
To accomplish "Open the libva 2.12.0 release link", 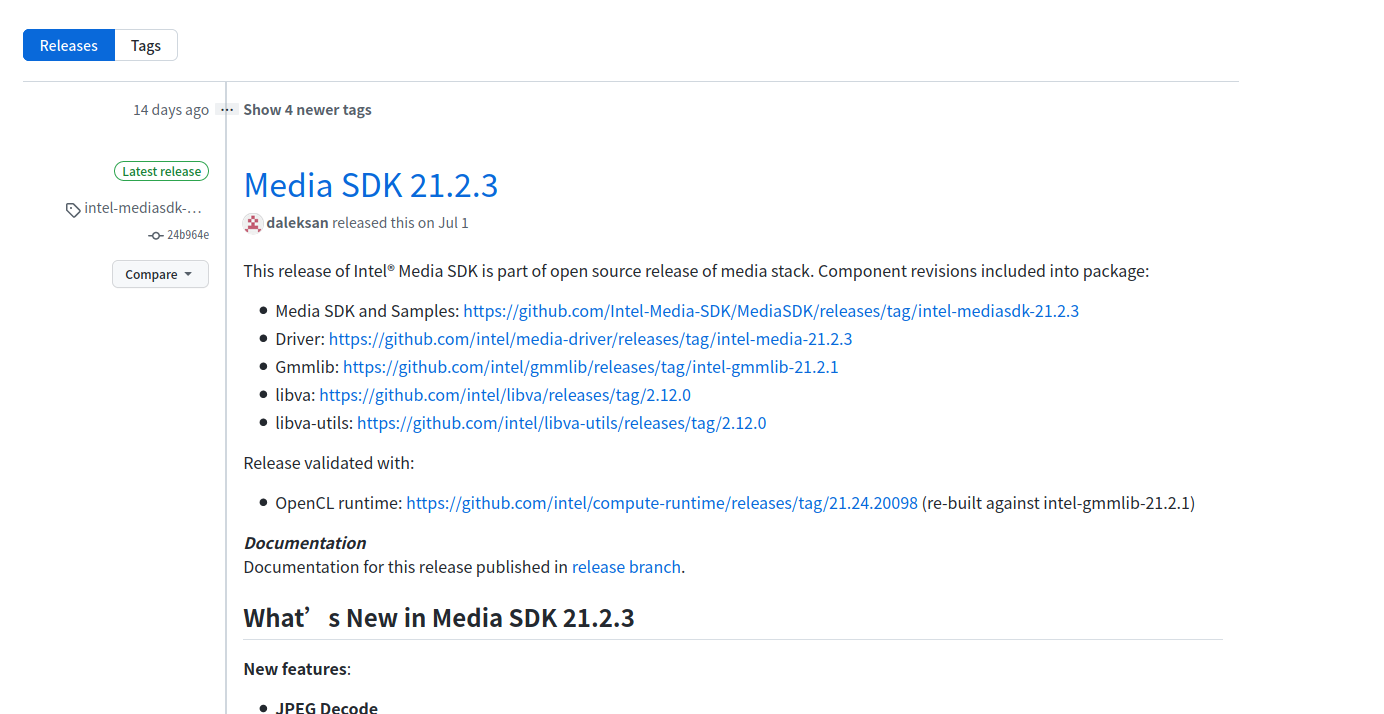I will (x=505, y=395).
